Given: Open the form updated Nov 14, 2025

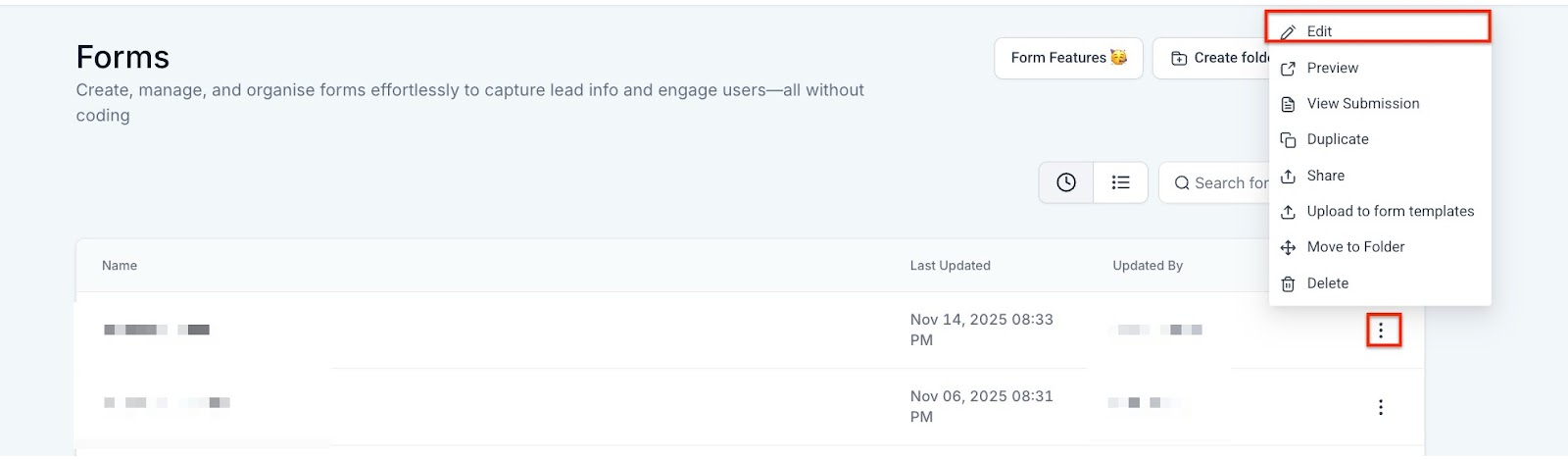Looking at the screenshot, I should pos(157,330).
